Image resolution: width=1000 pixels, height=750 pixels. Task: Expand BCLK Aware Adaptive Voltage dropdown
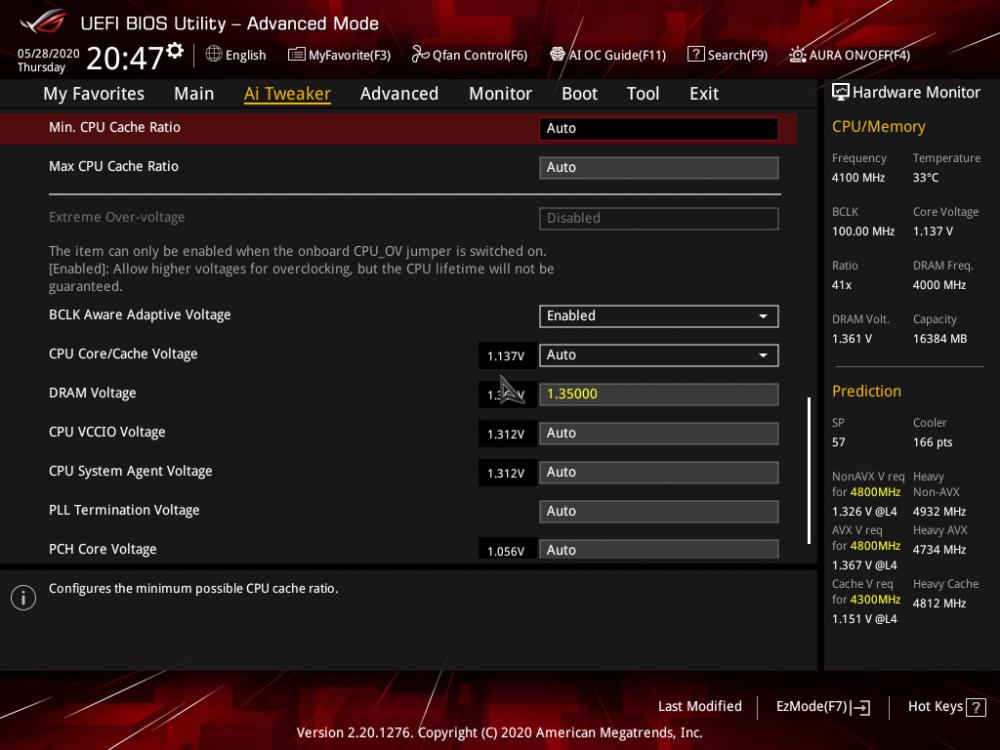pyautogui.click(x=659, y=316)
